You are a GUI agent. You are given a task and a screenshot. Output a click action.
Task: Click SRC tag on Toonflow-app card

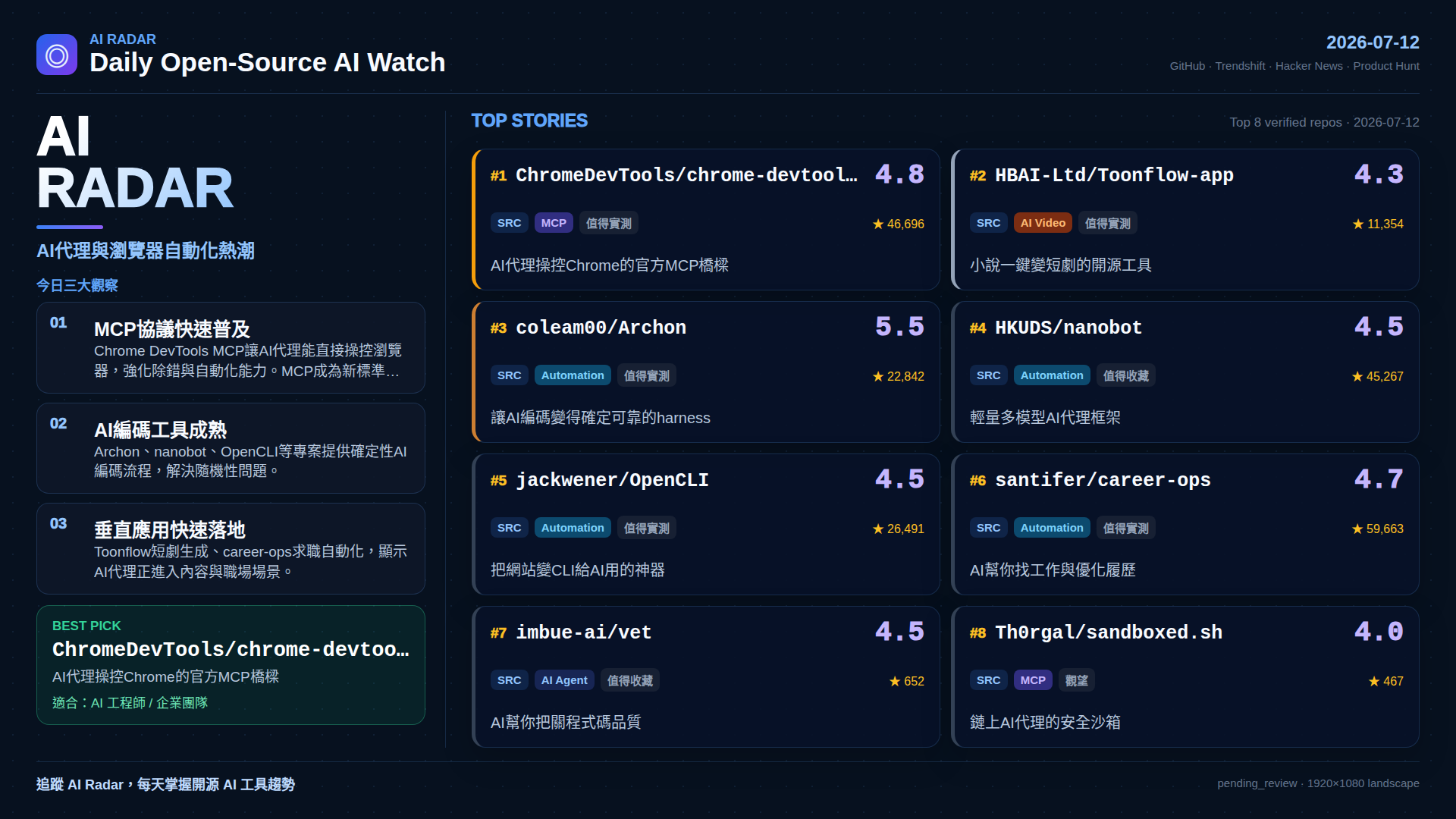pos(988,223)
